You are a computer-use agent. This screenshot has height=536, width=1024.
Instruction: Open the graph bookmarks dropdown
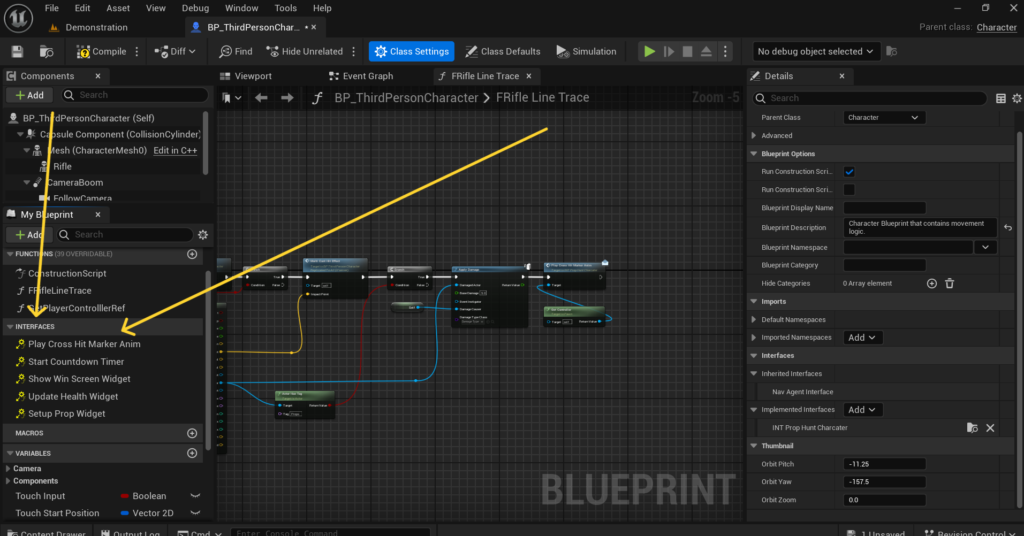click(x=231, y=98)
